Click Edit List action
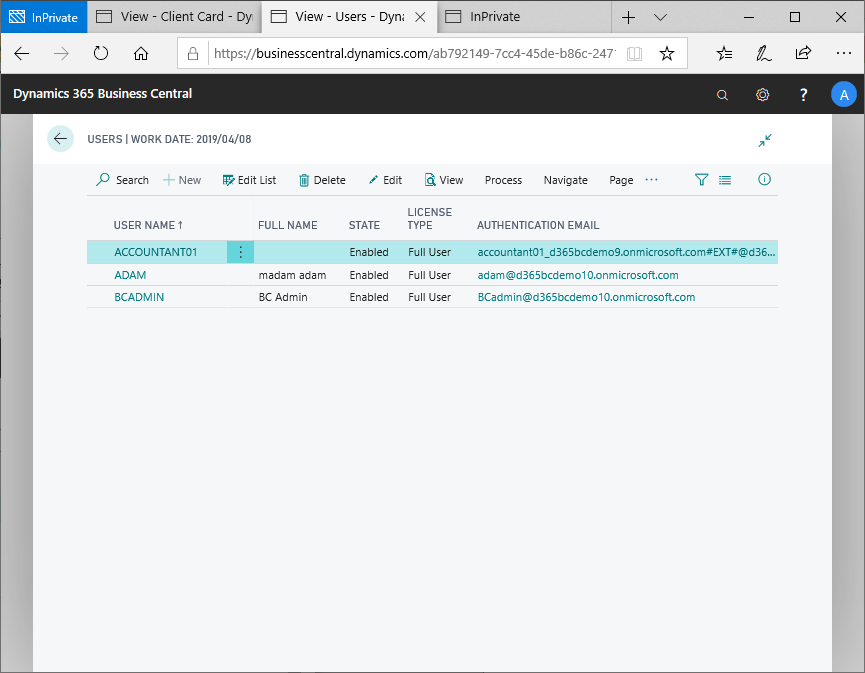The width and height of the screenshot is (865, 673). (249, 180)
